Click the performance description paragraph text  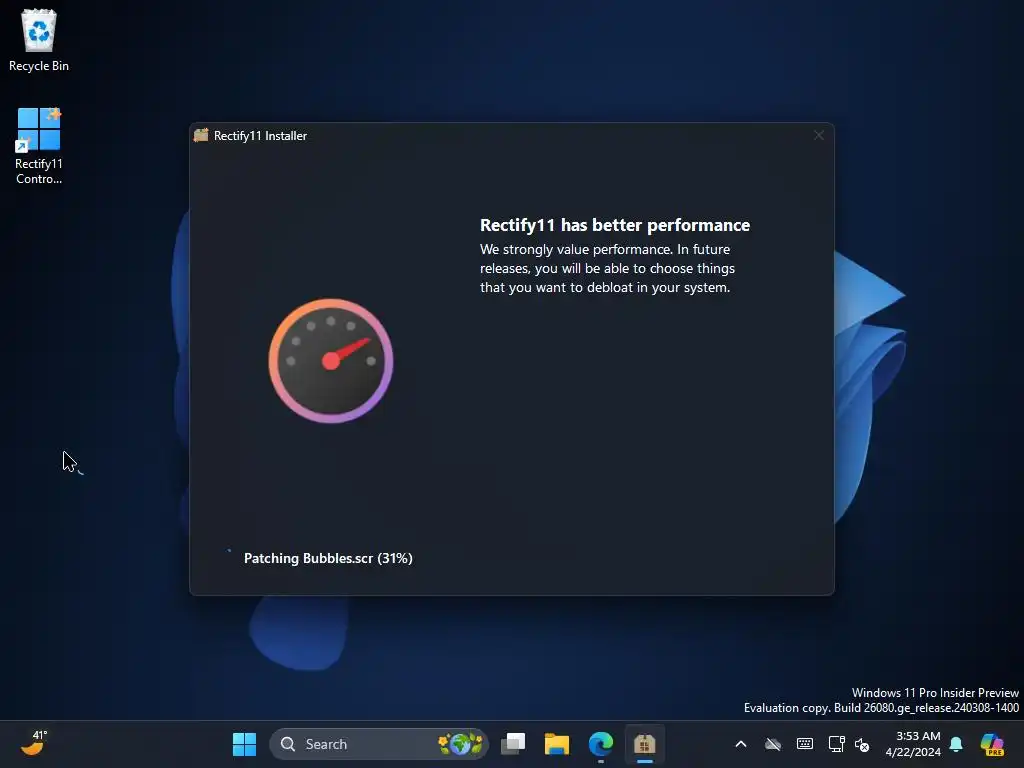pos(607,268)
